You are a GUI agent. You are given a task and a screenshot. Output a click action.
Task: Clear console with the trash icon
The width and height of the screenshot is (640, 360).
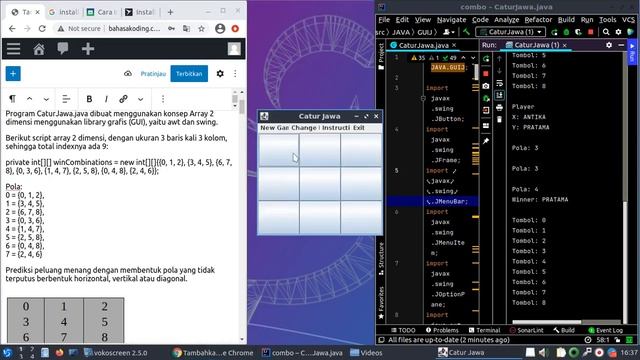click(x=499, y=120)
